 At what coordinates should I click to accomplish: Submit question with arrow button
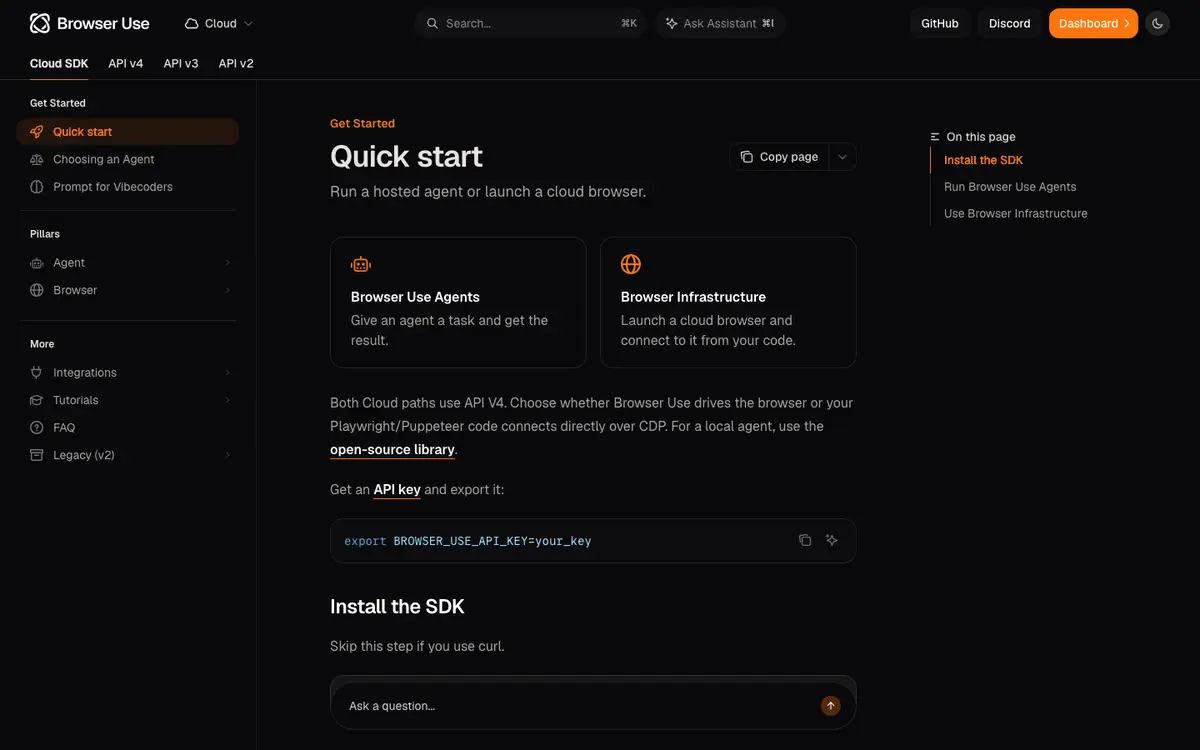(831, 706)
